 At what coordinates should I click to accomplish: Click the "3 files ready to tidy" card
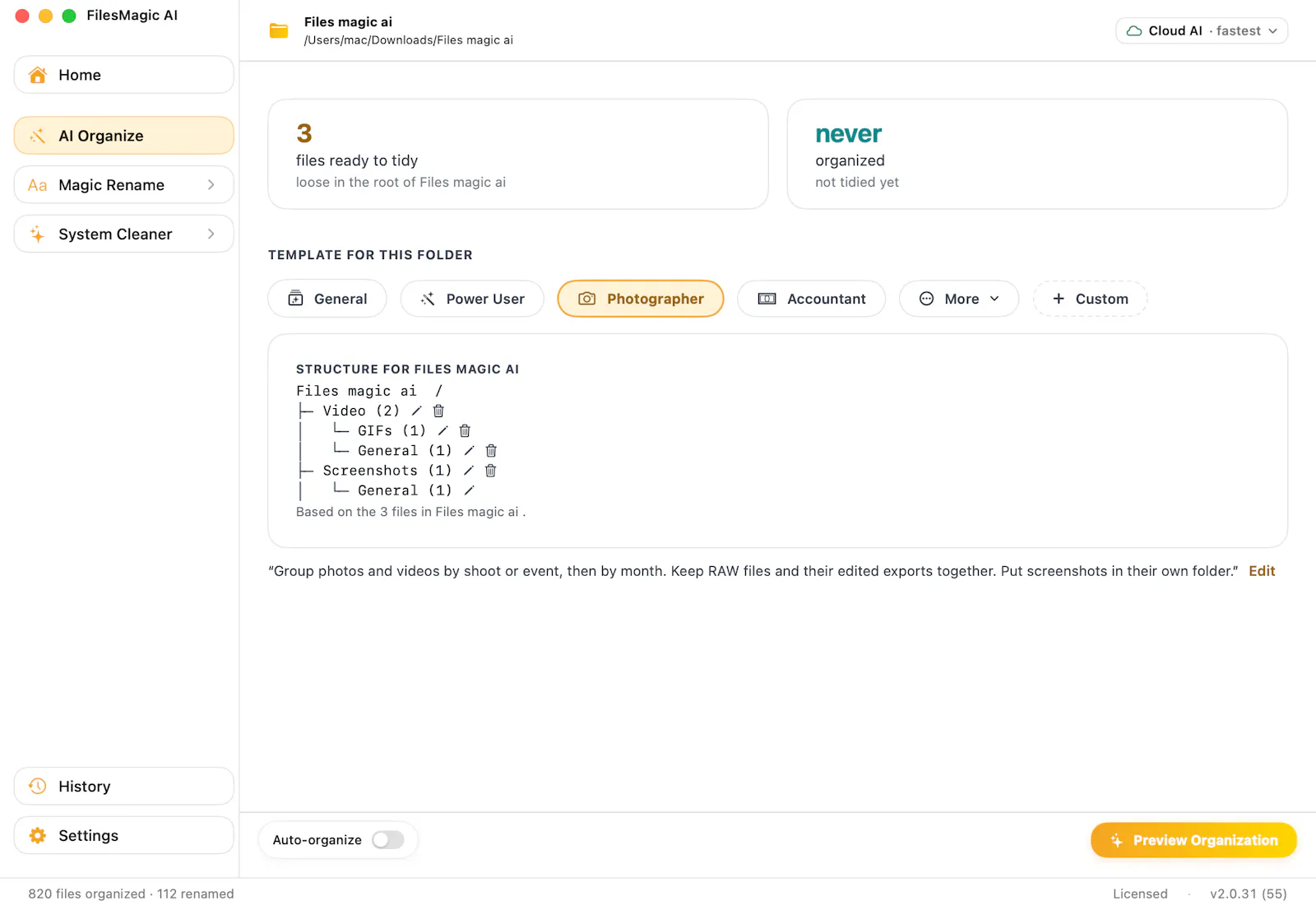518,154
